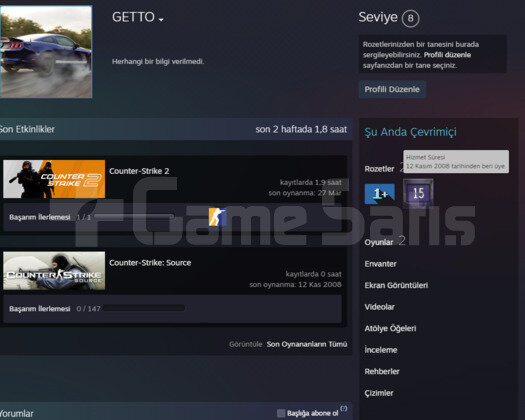Screen dimensions: 525x420
Task: Click the Counter-Strike: Source 0 / 147 progress bar
Action: (144, 308)
